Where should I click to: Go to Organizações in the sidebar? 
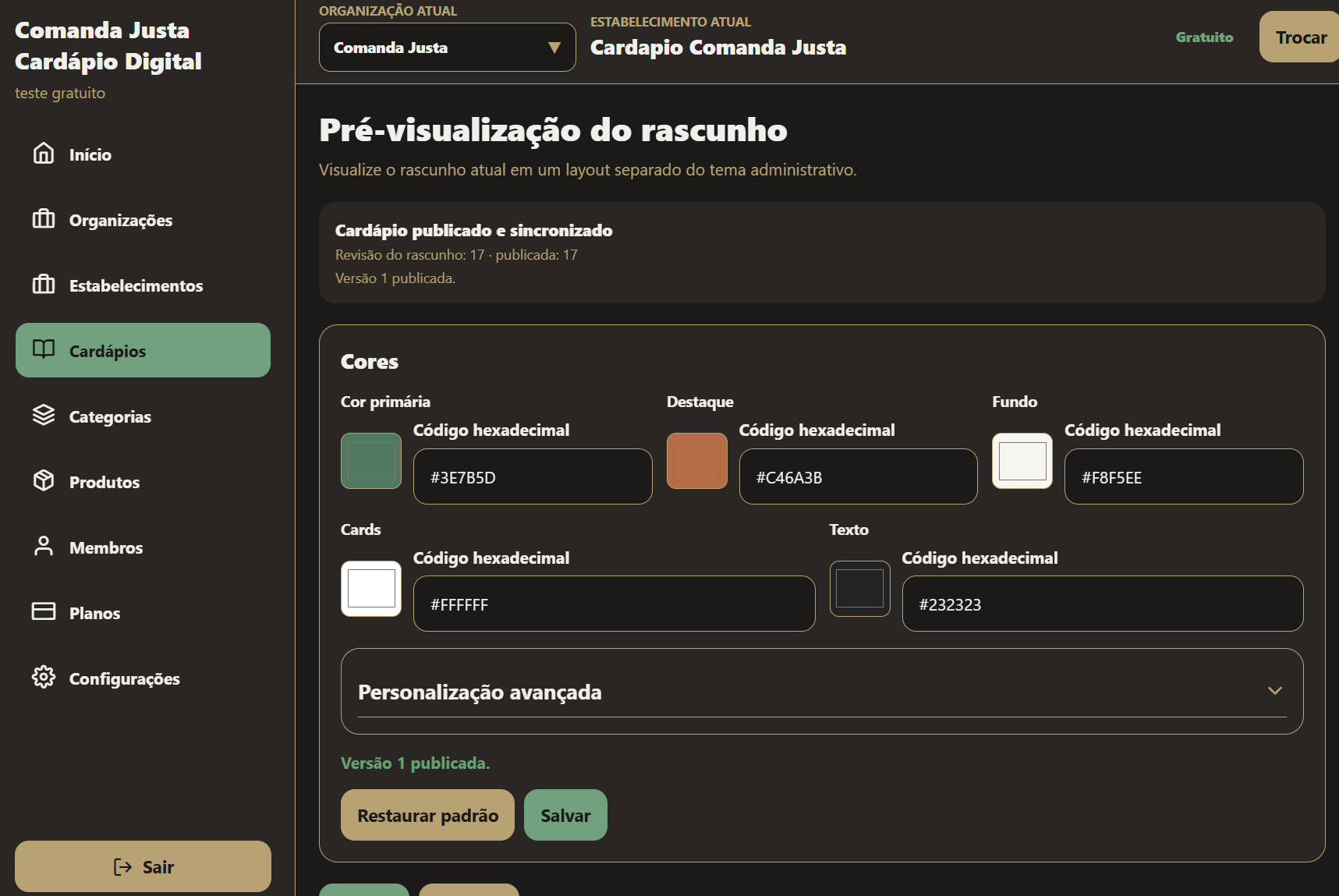[x=143, y=220]
